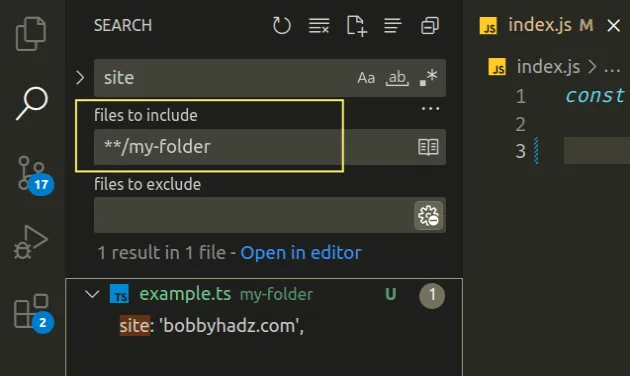
Task: Open the match line site: 'bobbyhadz.com'
Action: (x=212, y=326)
